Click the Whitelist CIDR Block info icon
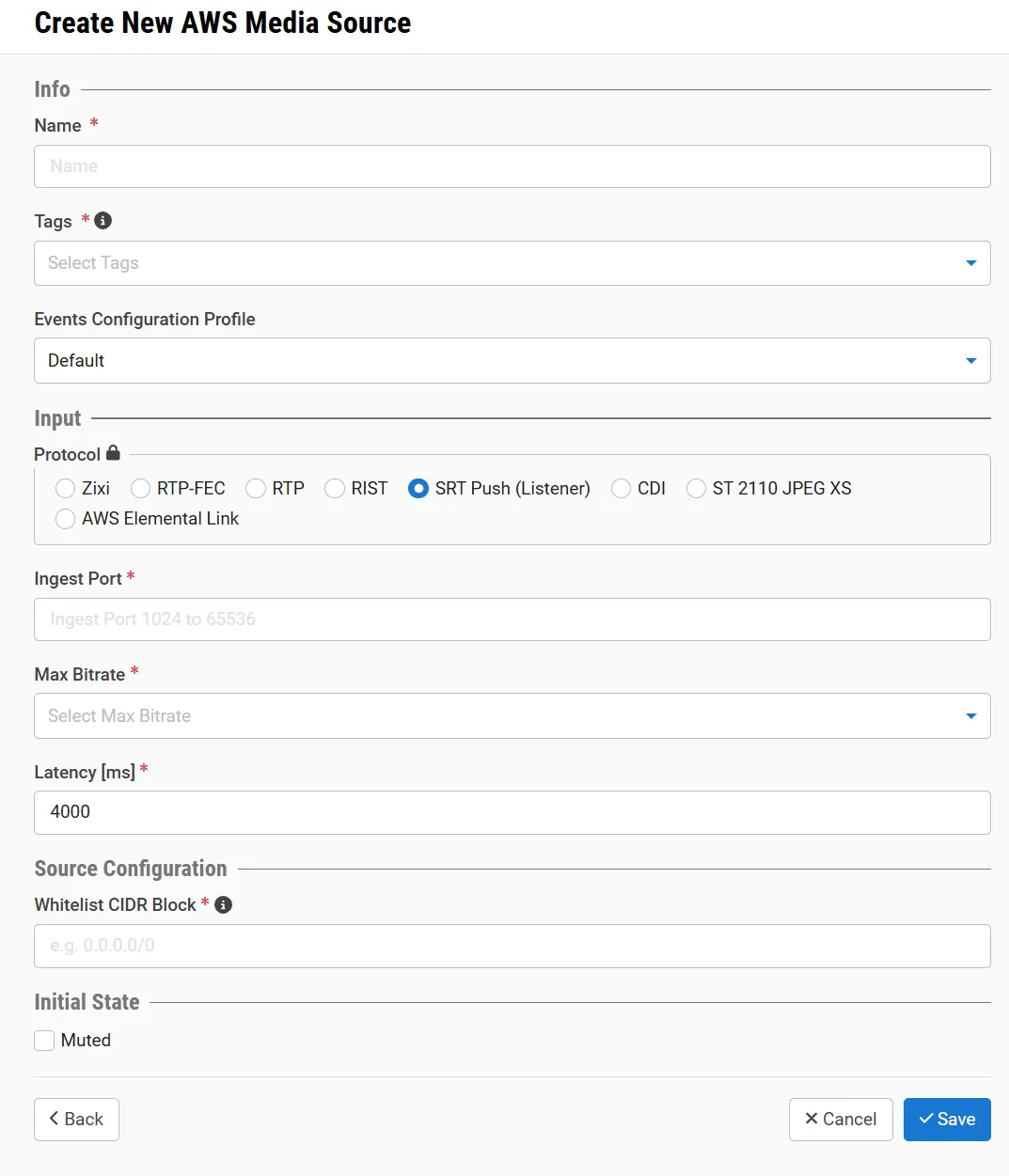 223,904
